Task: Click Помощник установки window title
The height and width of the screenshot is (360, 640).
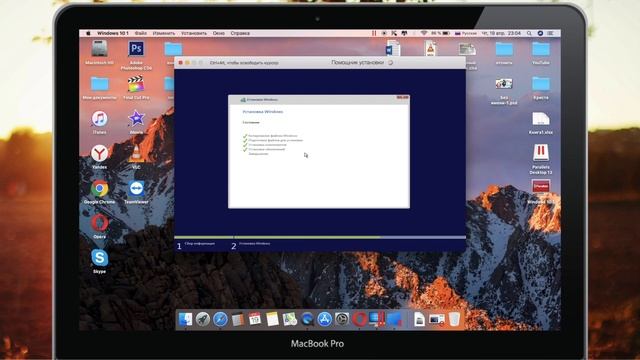Action: click(357, 62)
